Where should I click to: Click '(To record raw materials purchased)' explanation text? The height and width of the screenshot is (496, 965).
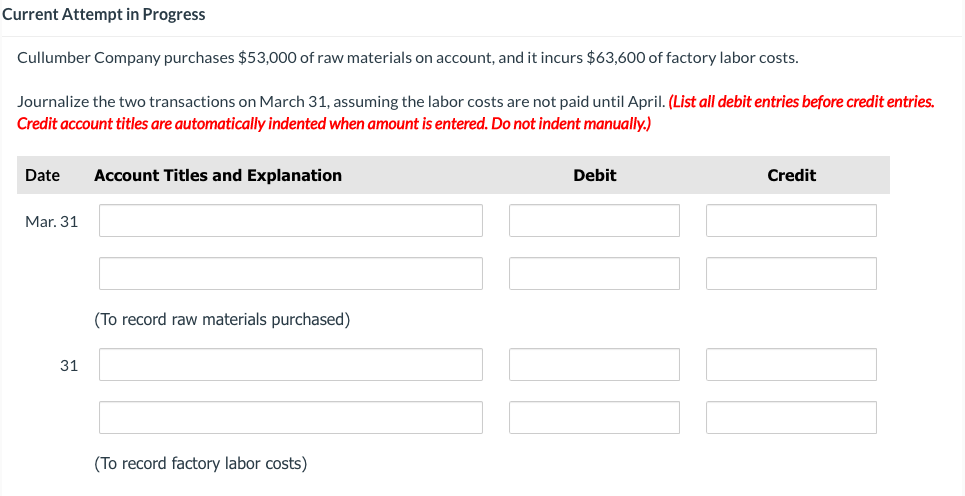222,320
